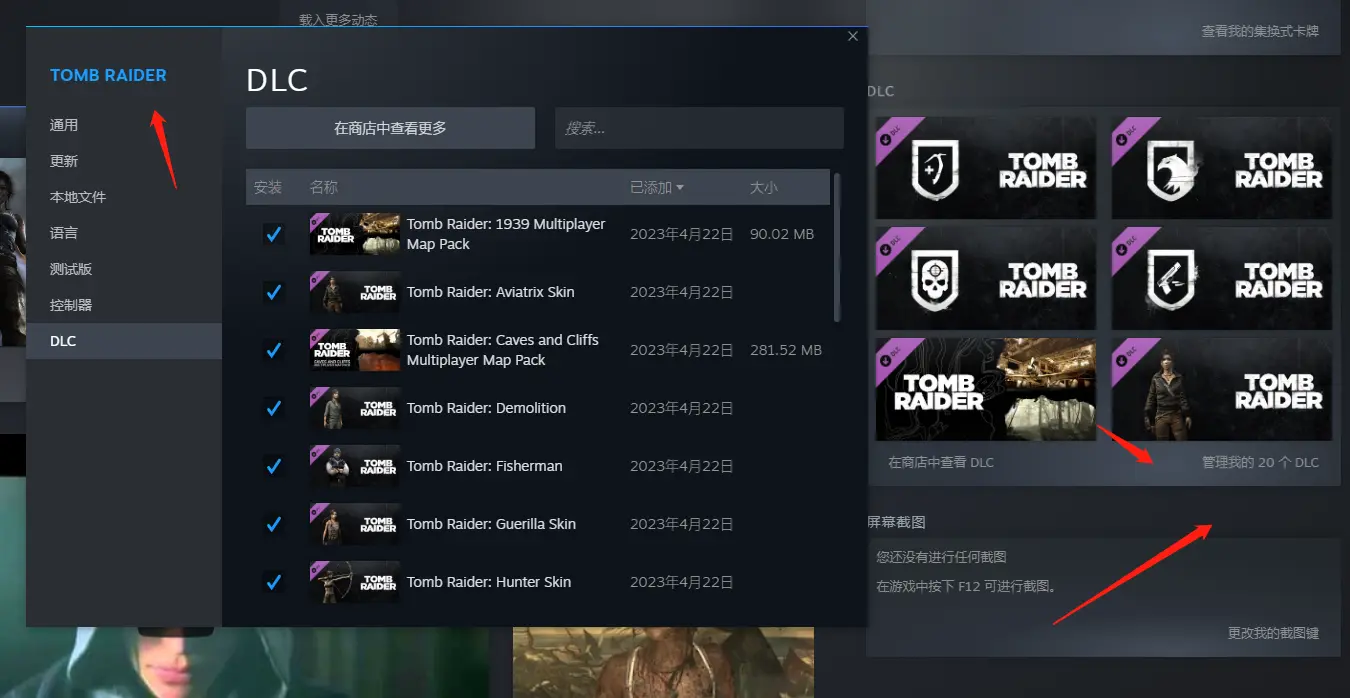This screenshot has width=1350, height=698.
Task: Select the 语言 tab
Action: tap(64, 233)
